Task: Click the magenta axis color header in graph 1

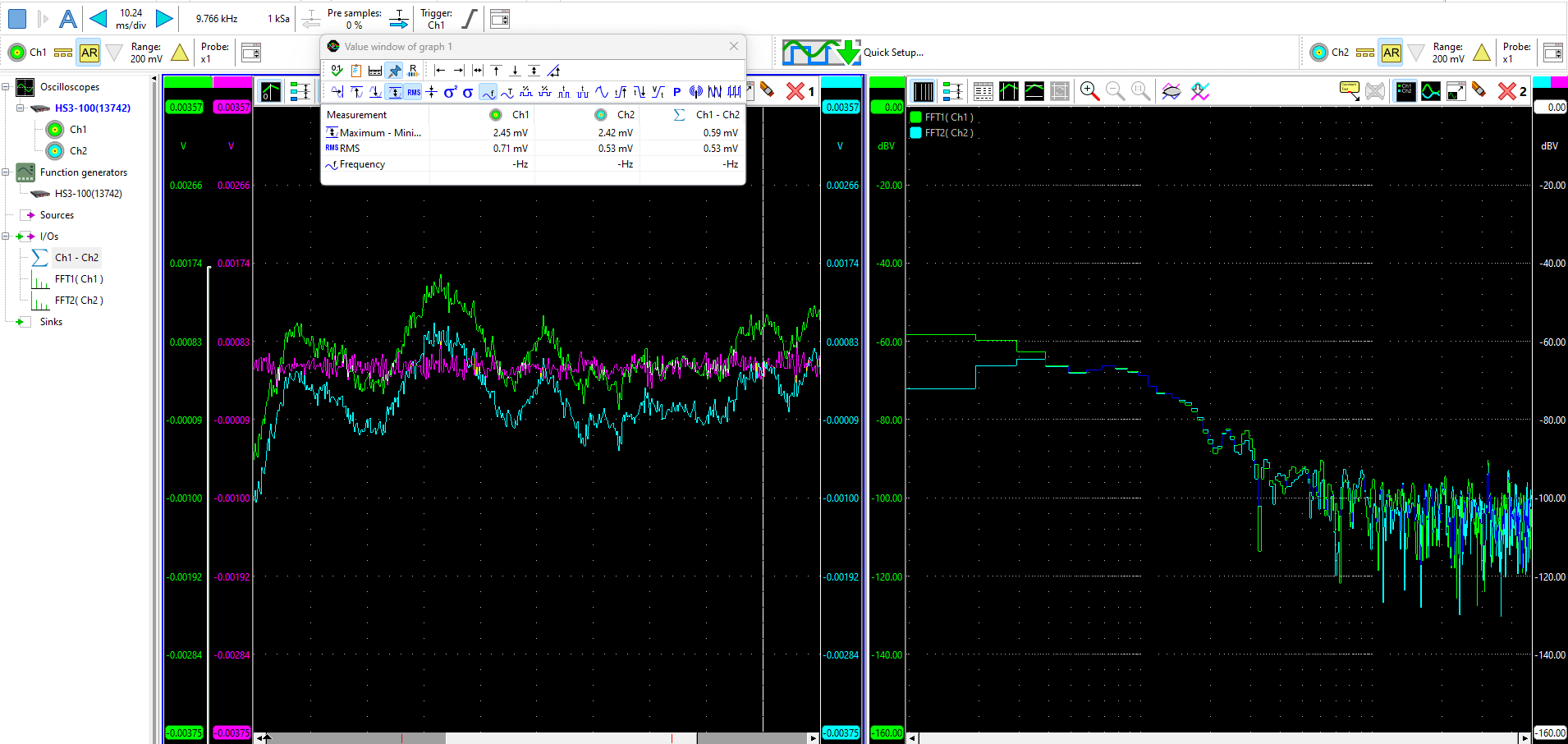Action: pyautogui.click(x=232, y=82)
